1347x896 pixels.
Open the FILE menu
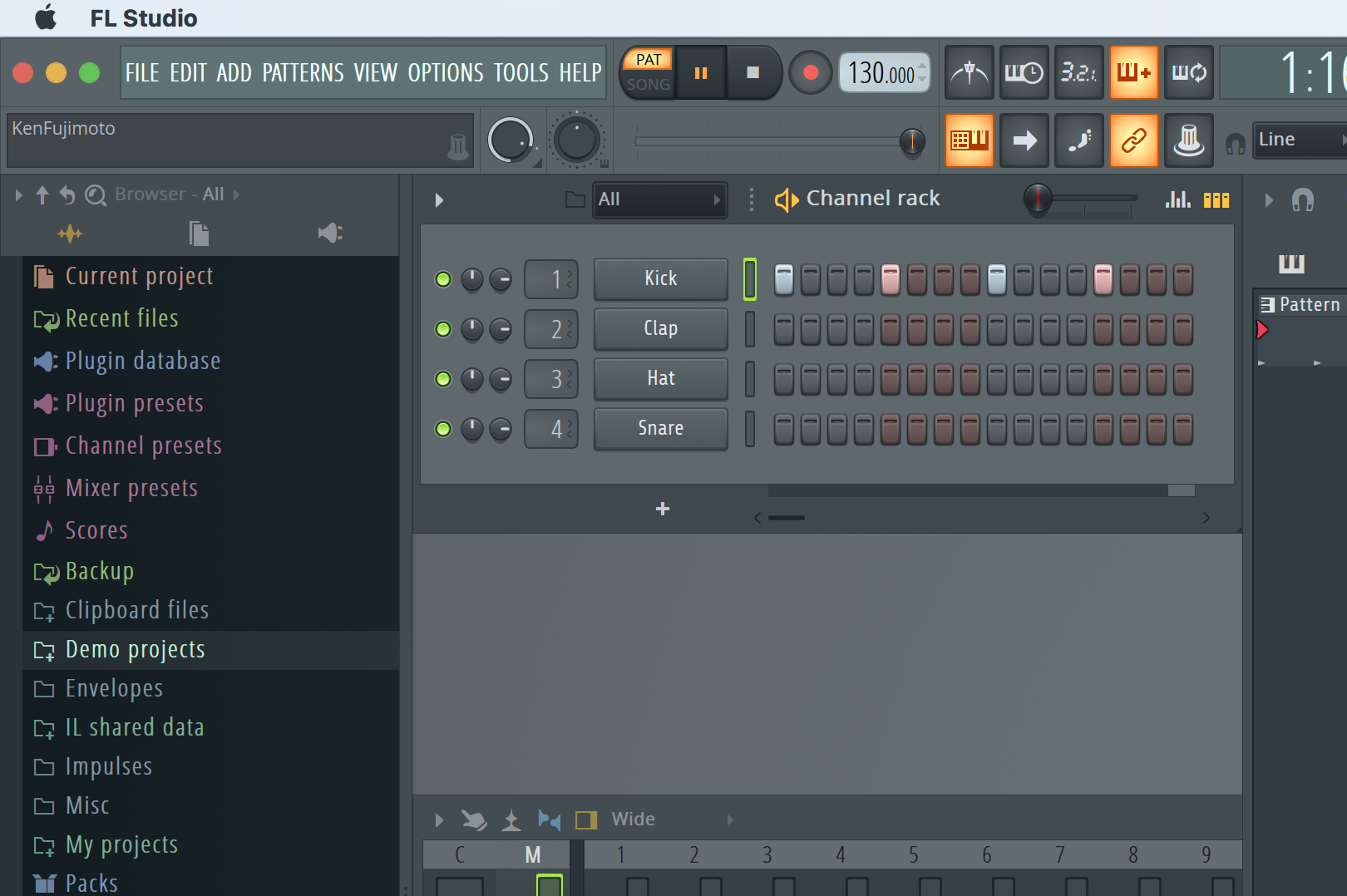point(142,73)
